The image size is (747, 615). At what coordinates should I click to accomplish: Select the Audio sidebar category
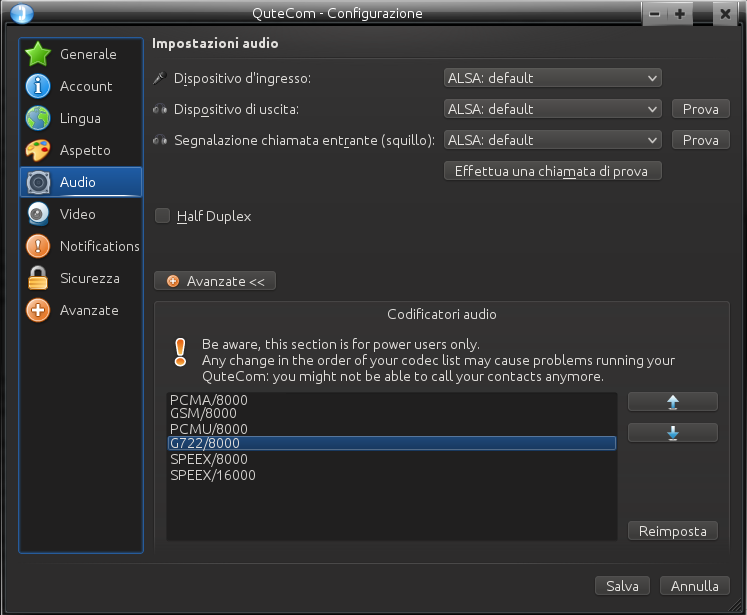[80, 182]
